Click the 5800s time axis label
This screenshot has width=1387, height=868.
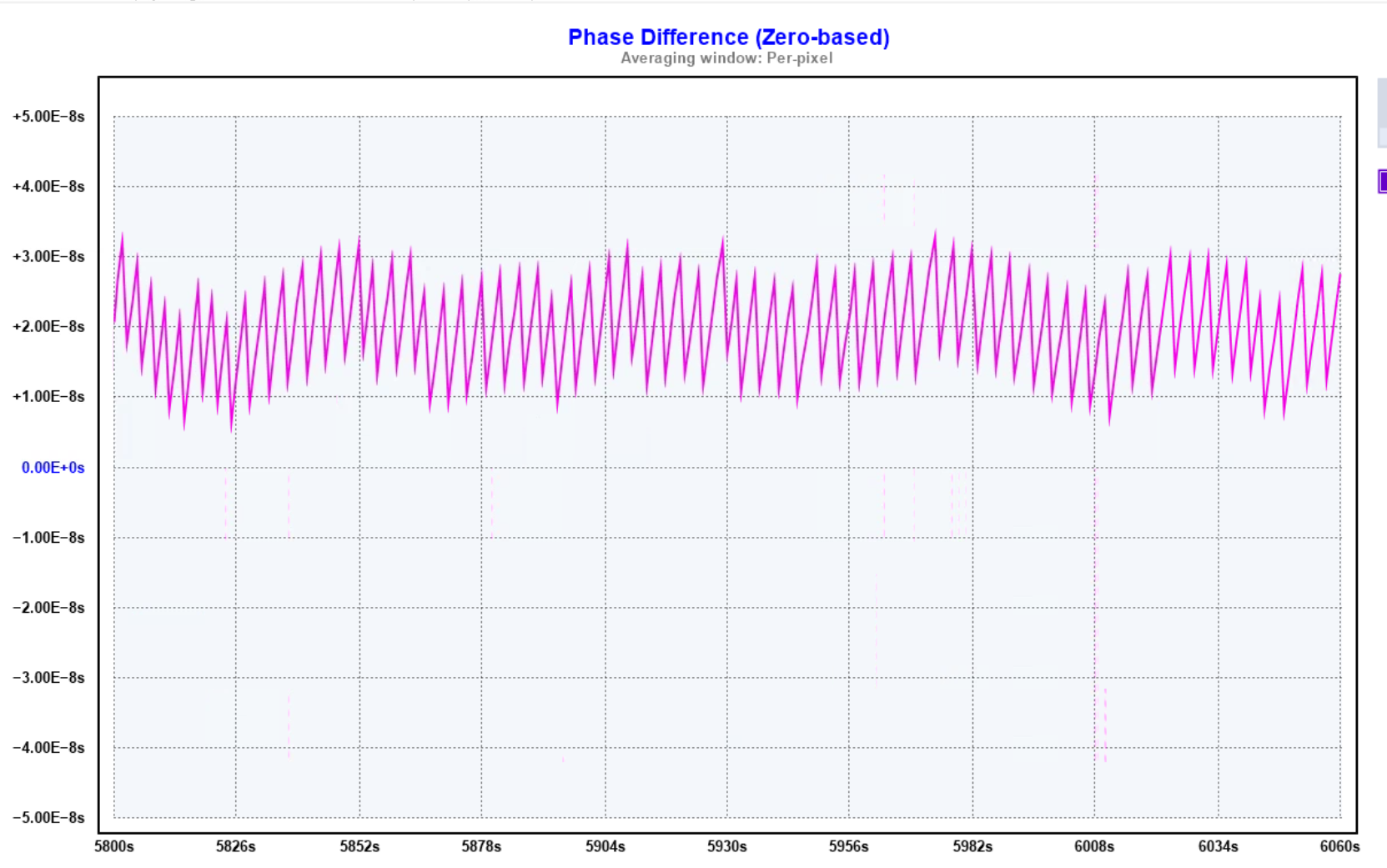pyautogui.click(x=114, y=847)
